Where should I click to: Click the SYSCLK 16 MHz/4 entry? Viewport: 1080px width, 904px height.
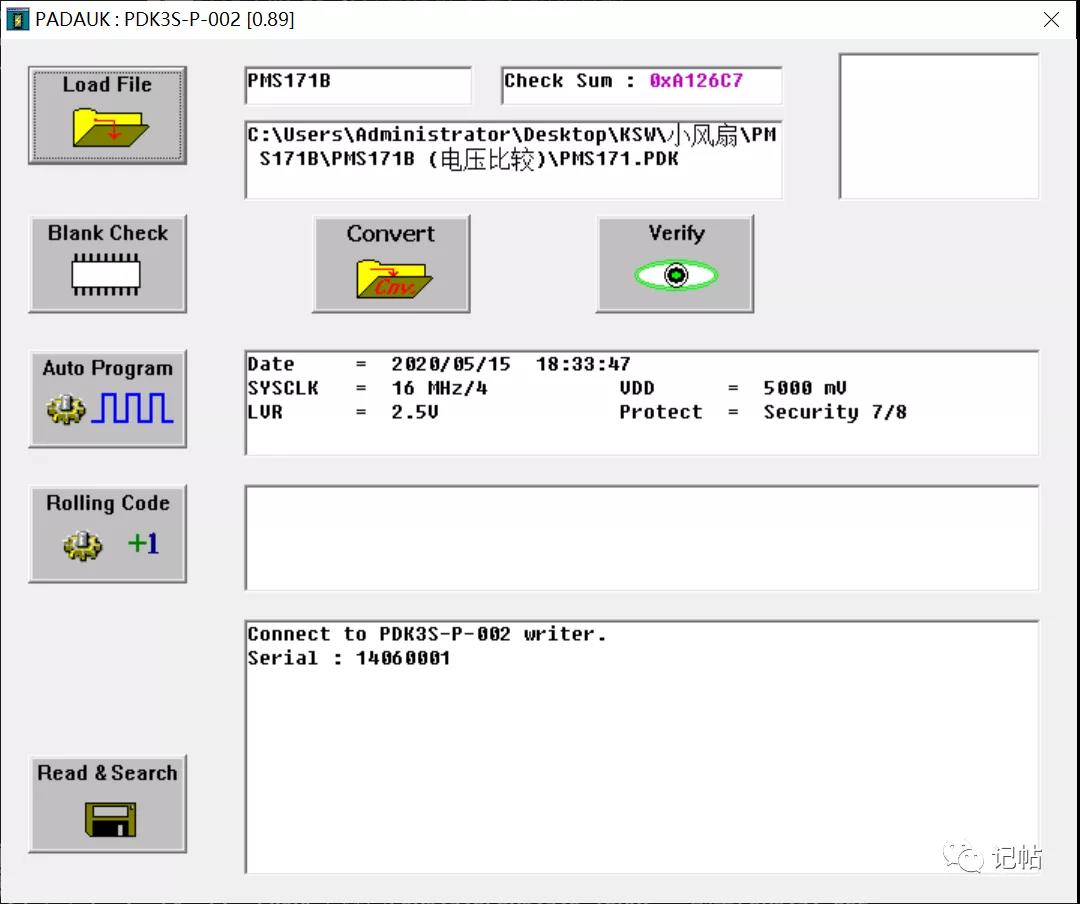click(367, 388)
